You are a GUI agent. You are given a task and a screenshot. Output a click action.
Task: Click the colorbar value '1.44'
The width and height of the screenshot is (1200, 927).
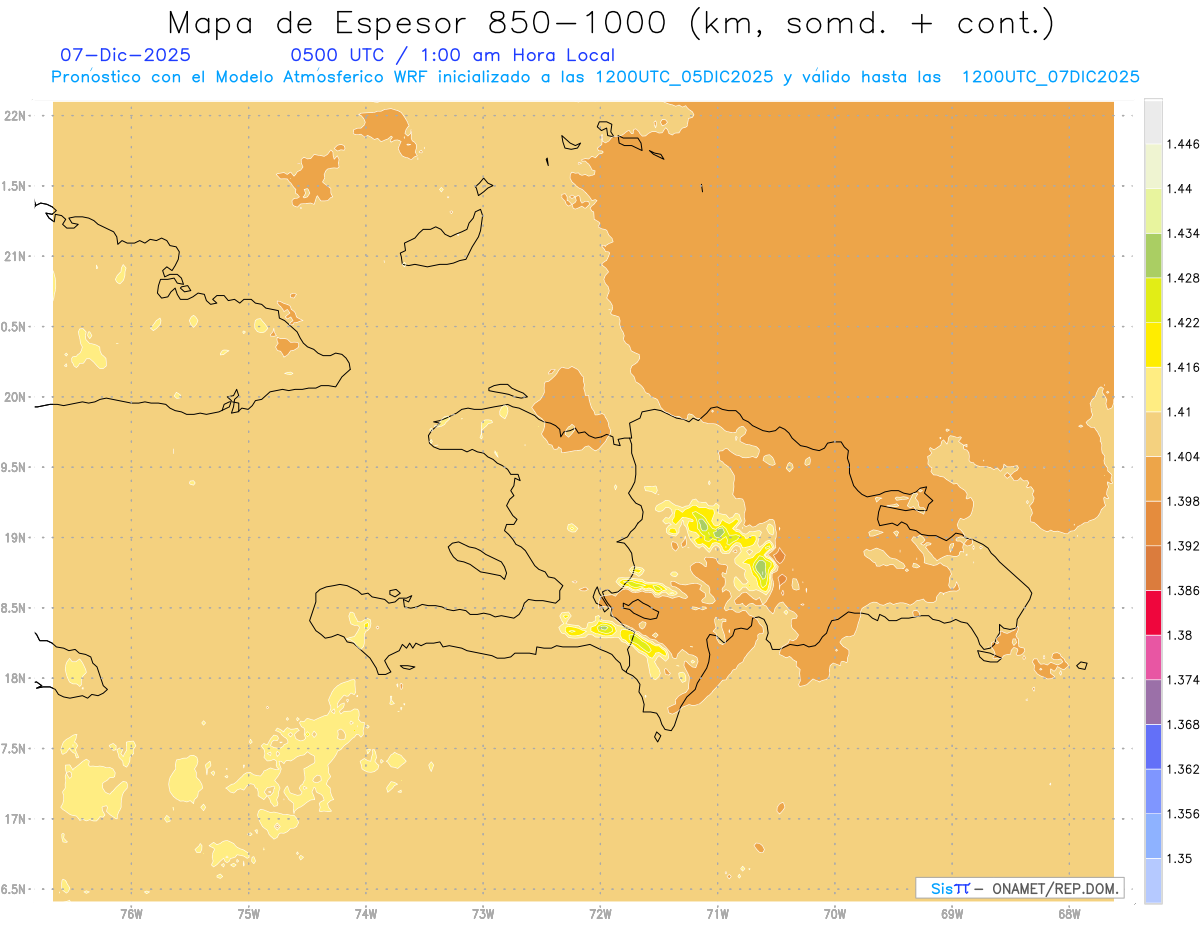point(1178,188)
